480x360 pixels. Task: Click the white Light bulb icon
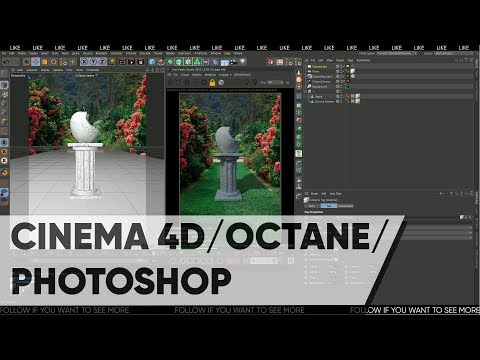(x=243, y=61)
